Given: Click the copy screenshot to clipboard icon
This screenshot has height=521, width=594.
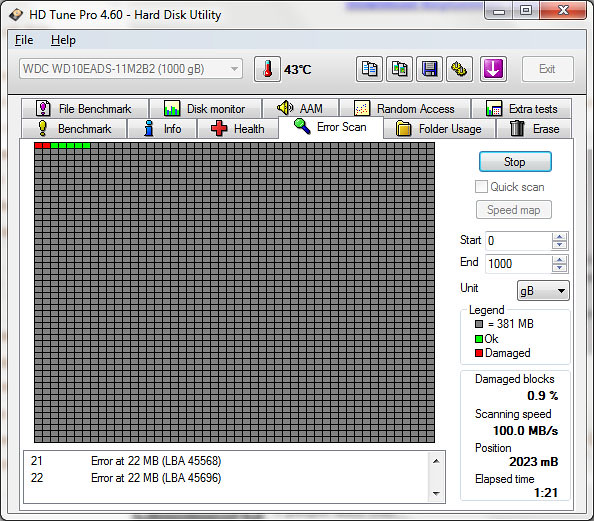Looking at the screenshot, I should [x=399, y=69].
